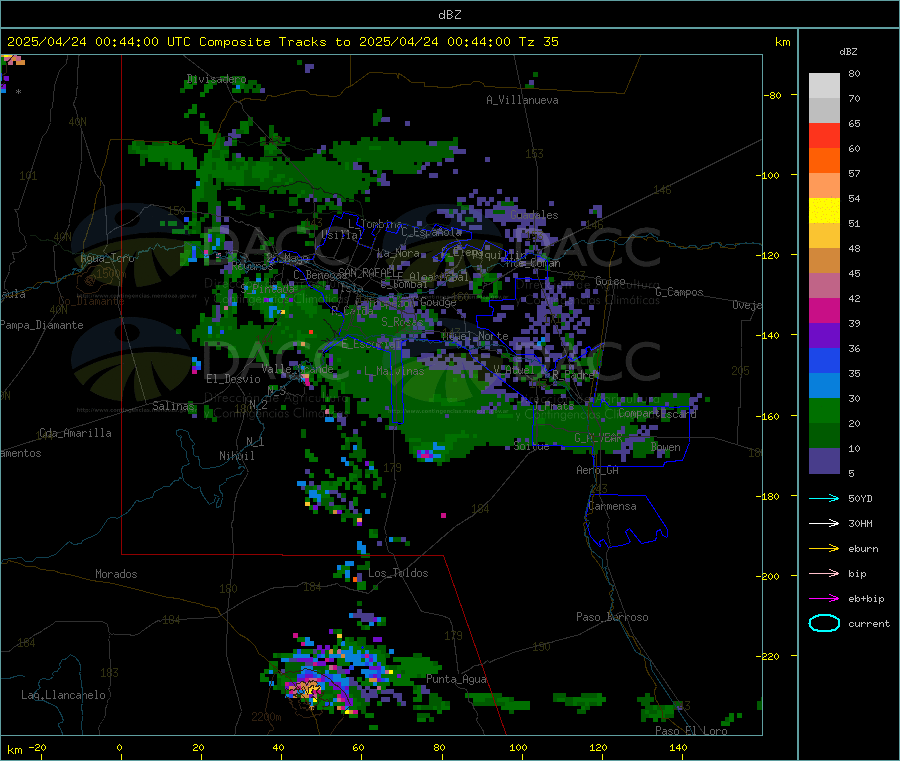Click the 'Los_Toldos' map label
900x761 pixels.
(398, 573)
